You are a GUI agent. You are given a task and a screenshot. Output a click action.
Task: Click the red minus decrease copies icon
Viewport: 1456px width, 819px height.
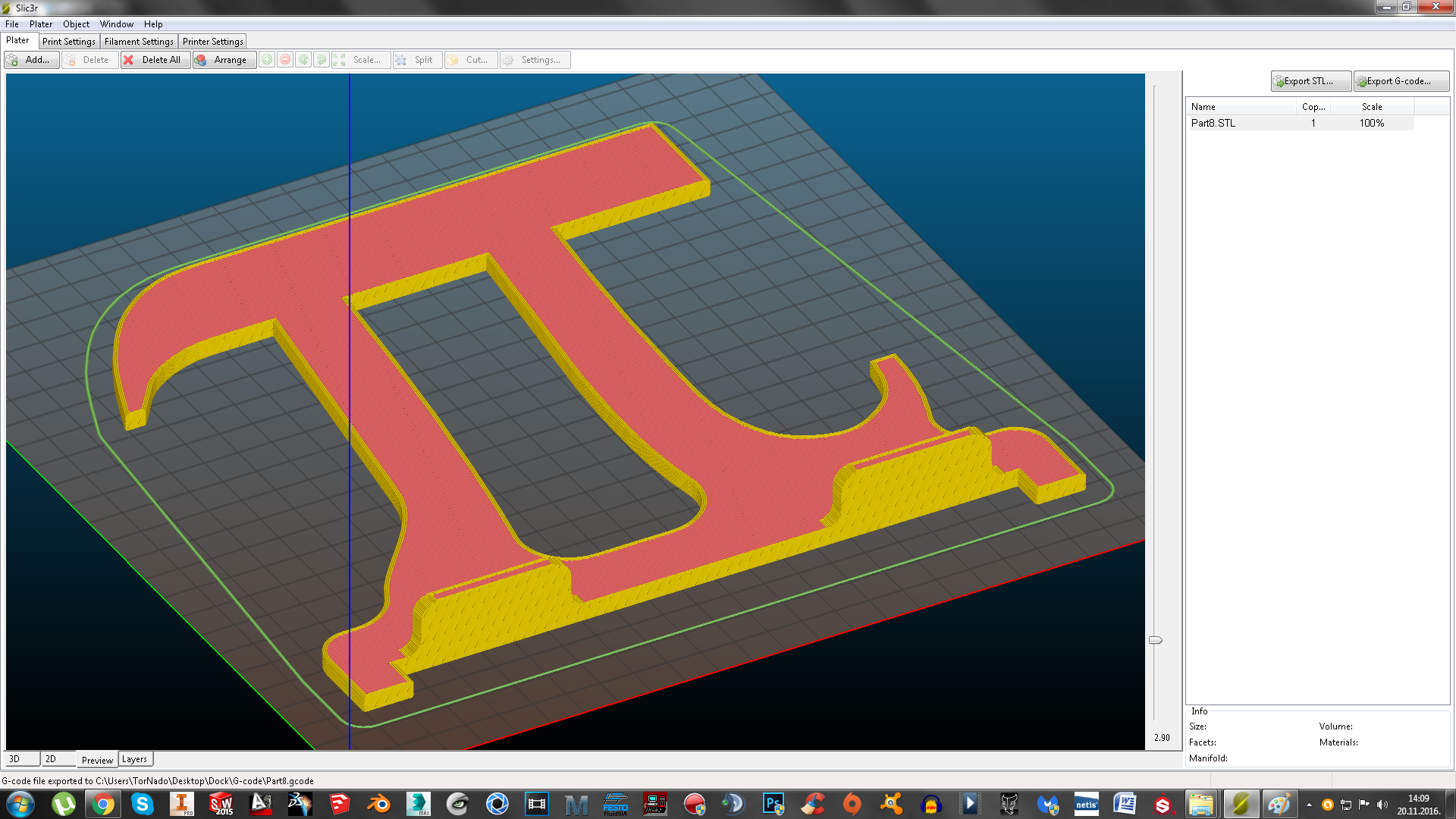point(285,60)
